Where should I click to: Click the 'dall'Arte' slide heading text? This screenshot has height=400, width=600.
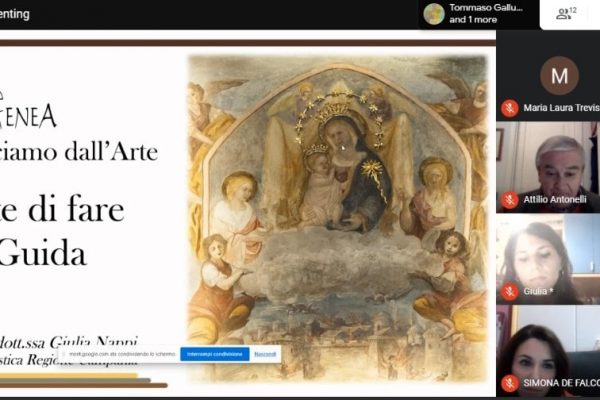click(x=111, y=152)
